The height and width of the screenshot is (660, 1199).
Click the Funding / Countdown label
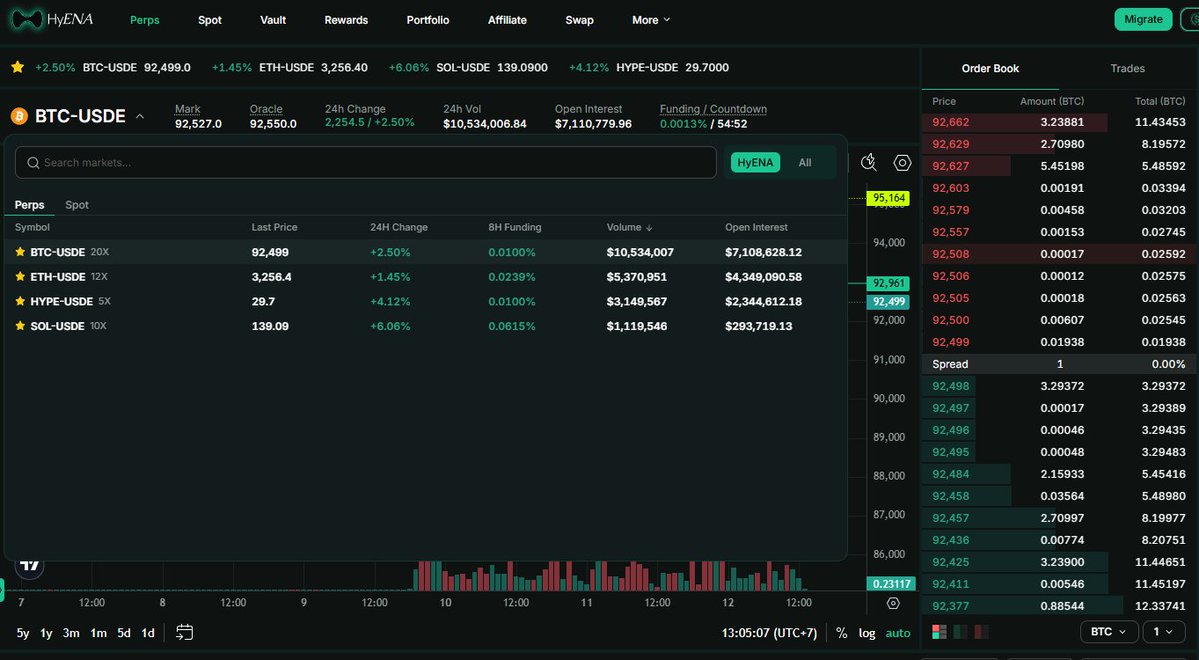coord(713,109)
